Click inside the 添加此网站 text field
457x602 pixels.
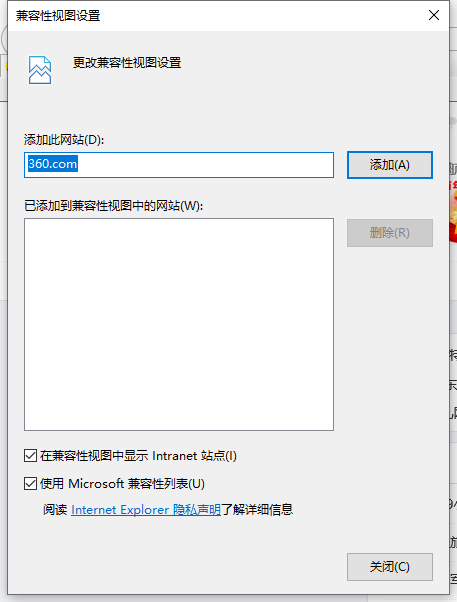(x=179, y=165)
